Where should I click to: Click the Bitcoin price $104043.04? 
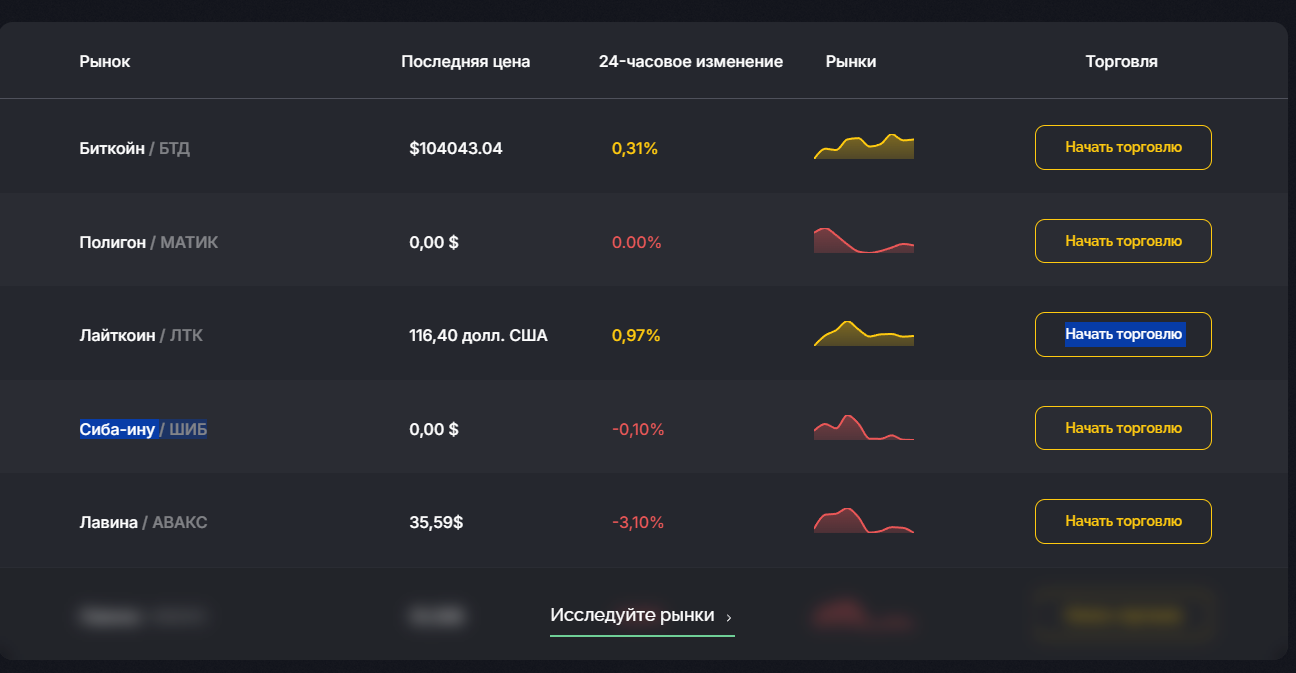tap(456, 149)
